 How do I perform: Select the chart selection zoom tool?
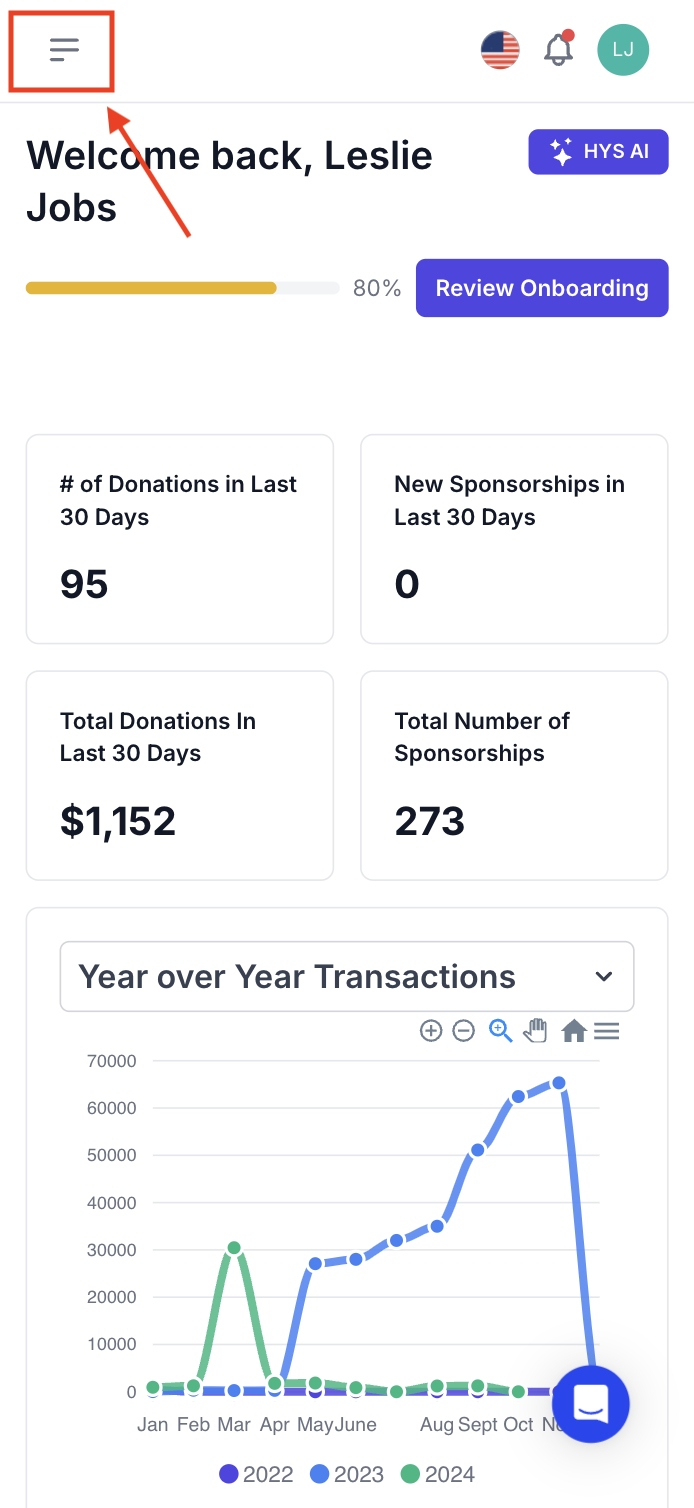tap(500, 1031)
